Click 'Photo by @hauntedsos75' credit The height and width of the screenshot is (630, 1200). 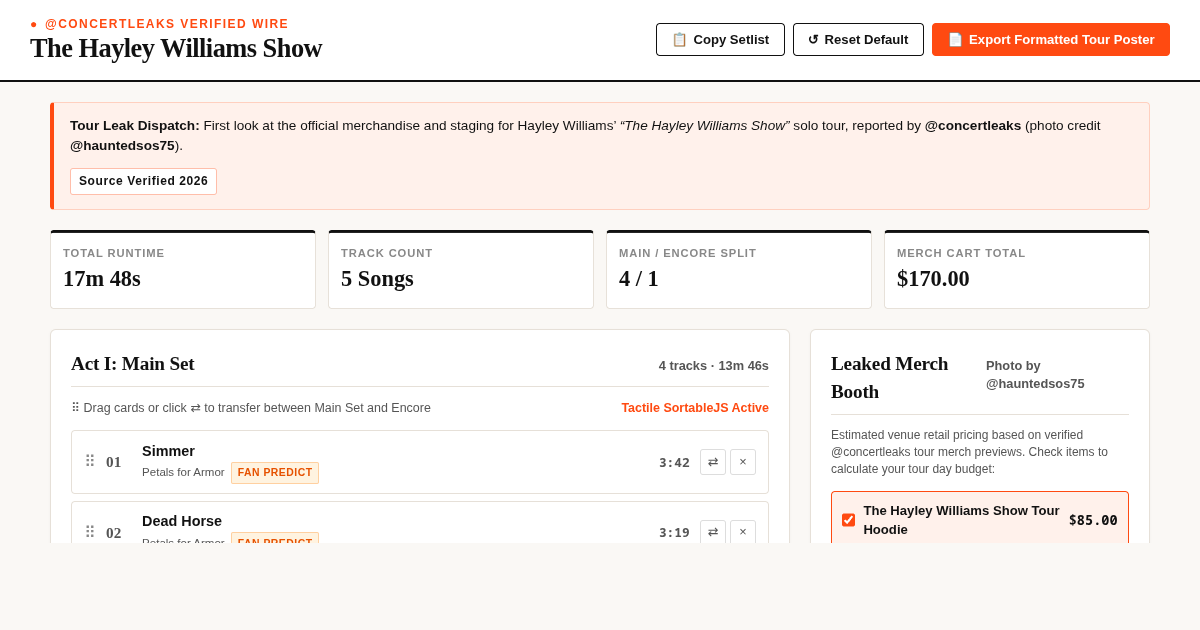(1035, 374)
